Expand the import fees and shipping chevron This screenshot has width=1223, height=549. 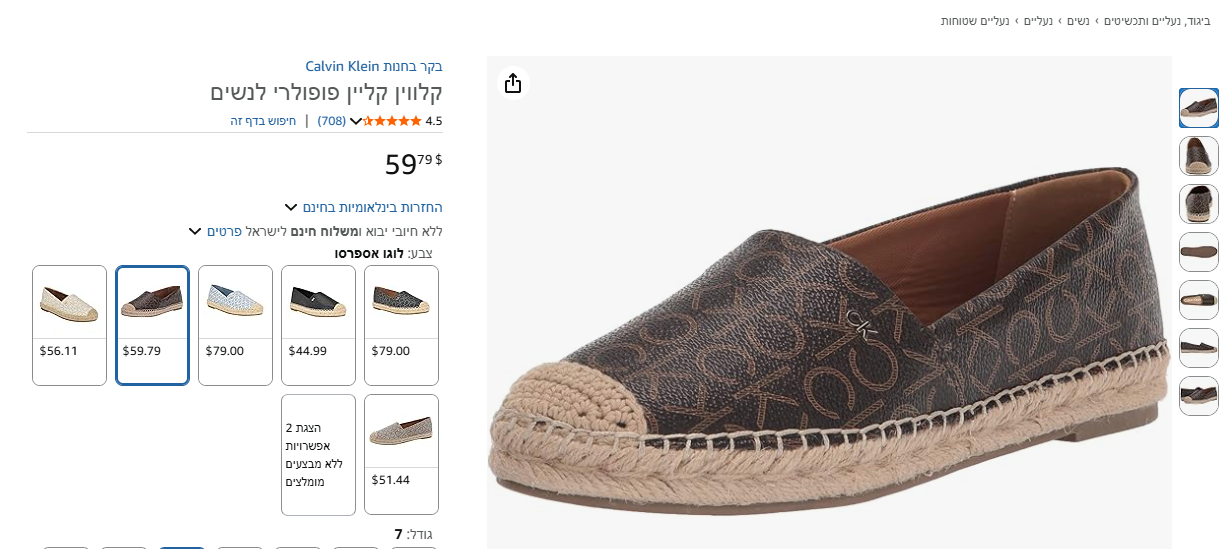tap(195, 232)
